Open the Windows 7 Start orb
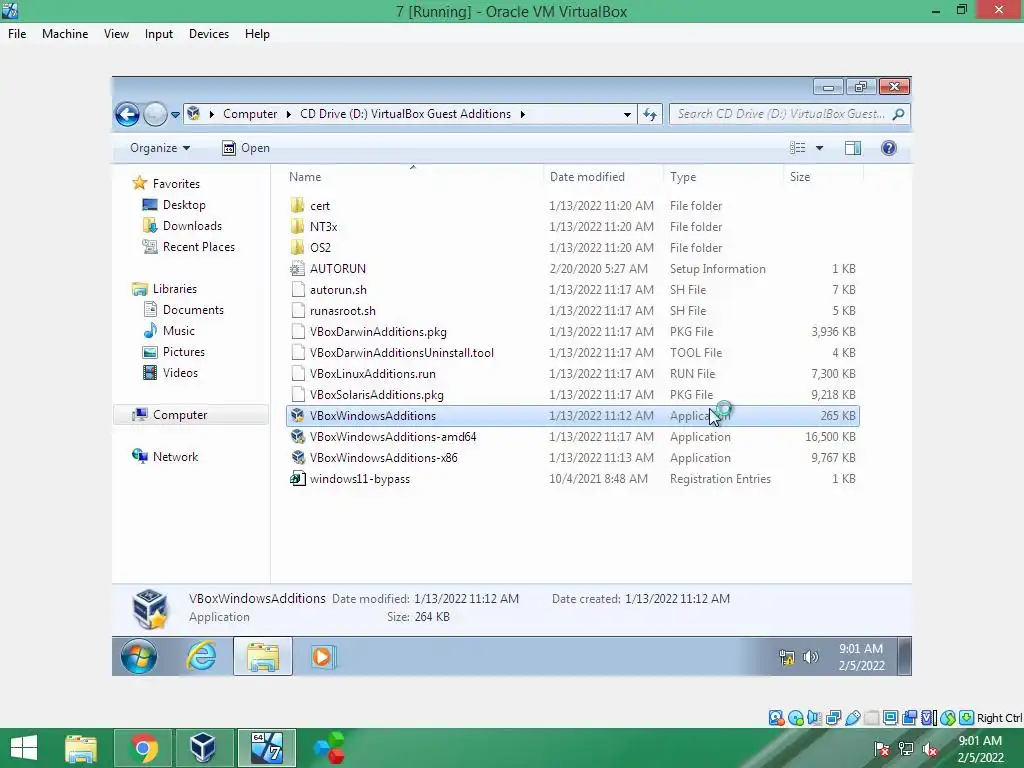The image size is (1024, 768). pyautogui.click(x=138, y=656)
